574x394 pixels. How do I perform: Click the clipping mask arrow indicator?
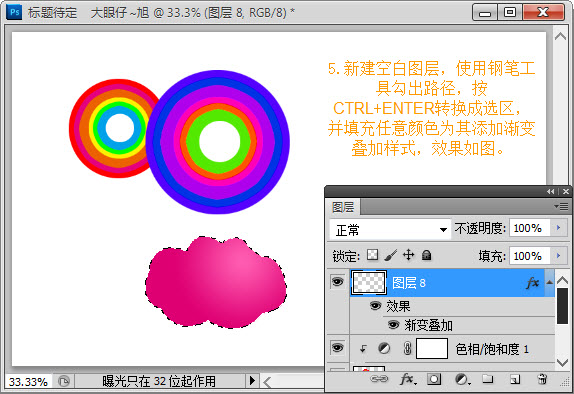(x=363, y=349)
